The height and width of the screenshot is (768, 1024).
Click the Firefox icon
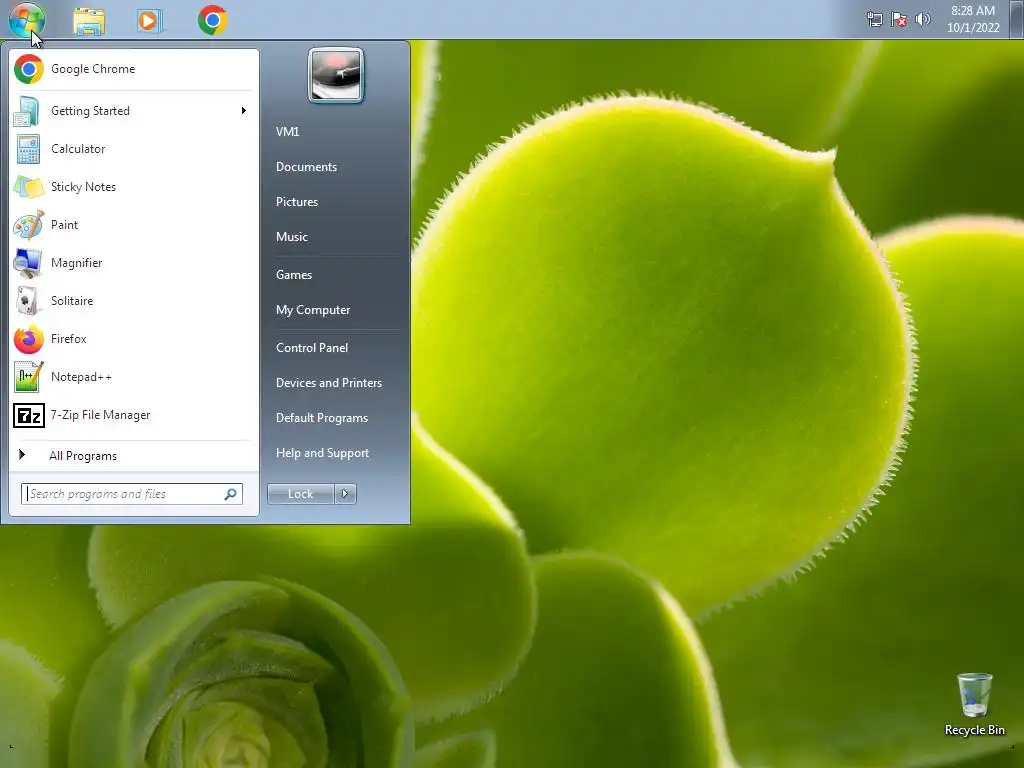[x=29, y=340]
